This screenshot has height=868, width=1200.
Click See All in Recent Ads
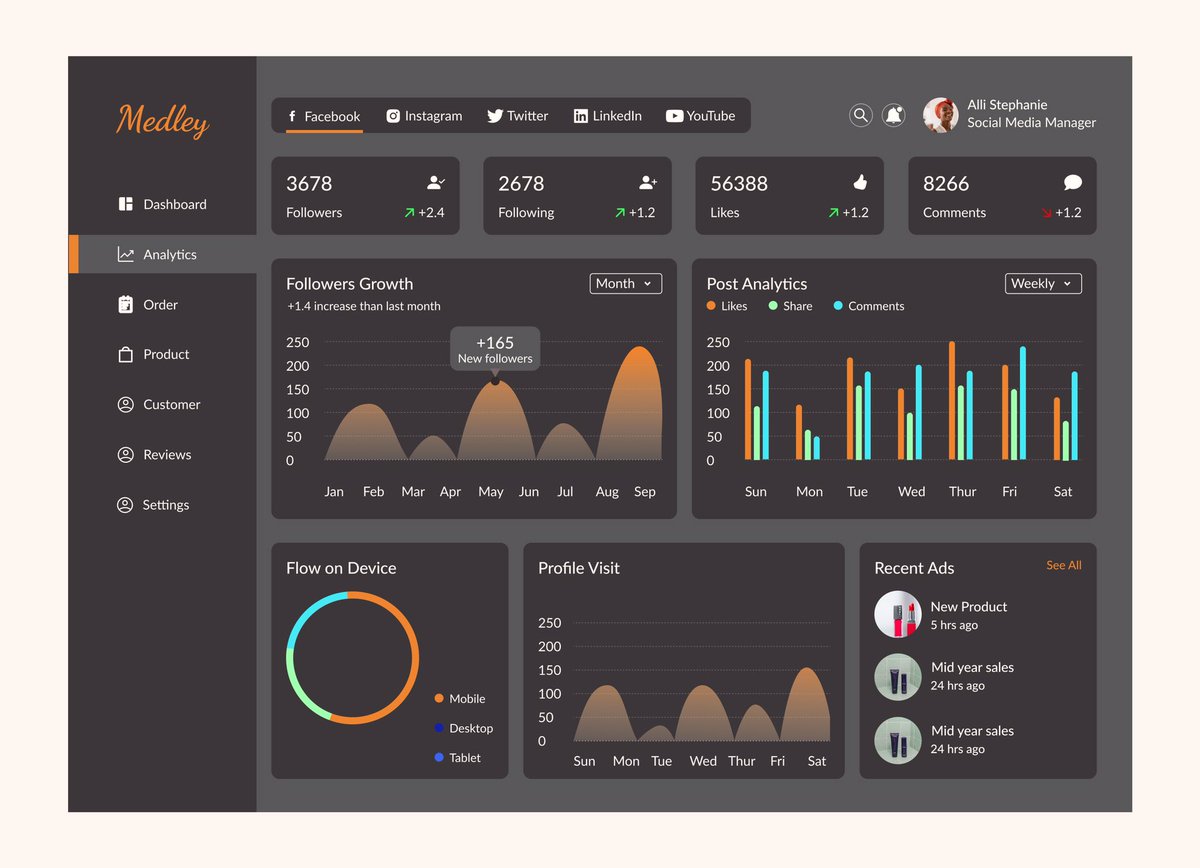[x=1064, y=565]
